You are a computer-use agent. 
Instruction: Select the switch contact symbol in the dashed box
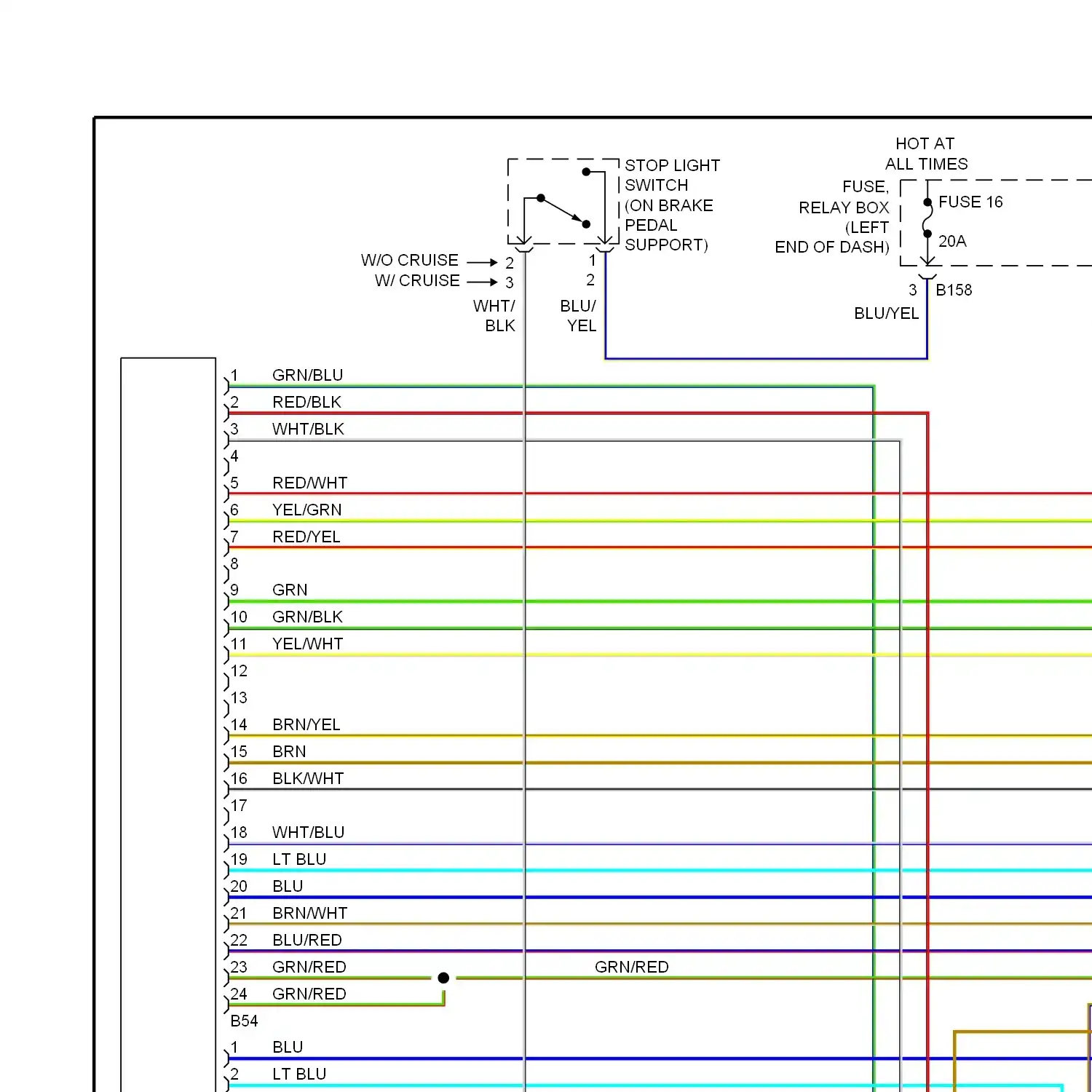coord(563,200)
